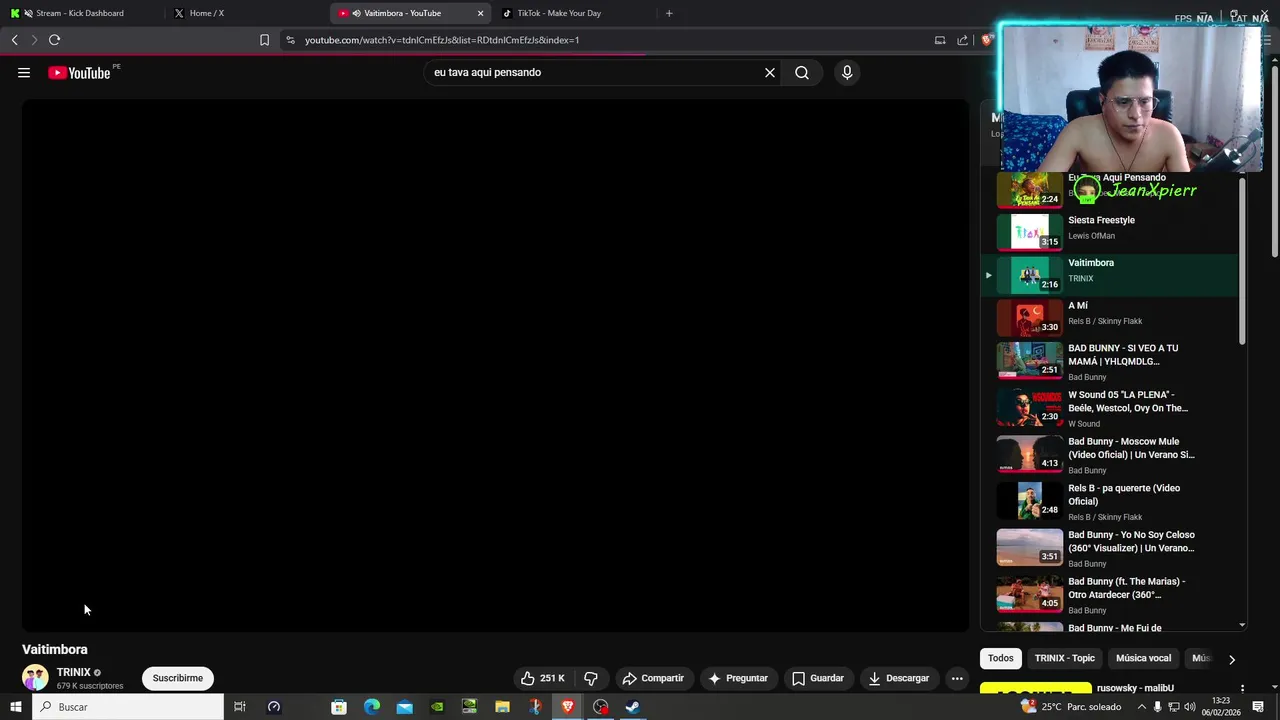Open the Windows Start menu
The width and height of the screenshot is (1280, 720).
[x=15, y=707]
